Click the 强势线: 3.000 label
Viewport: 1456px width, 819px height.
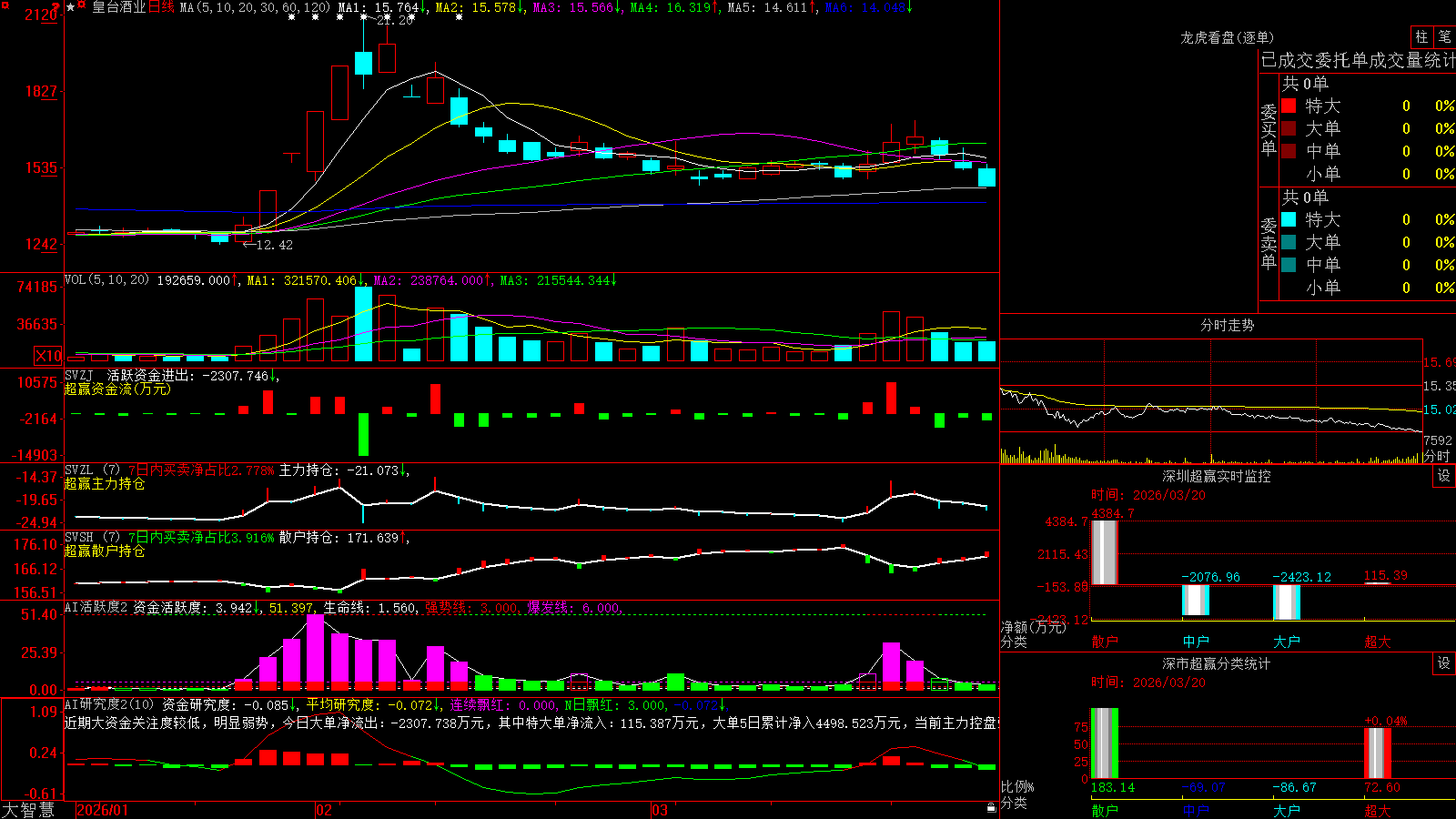(x=471, y=607)
